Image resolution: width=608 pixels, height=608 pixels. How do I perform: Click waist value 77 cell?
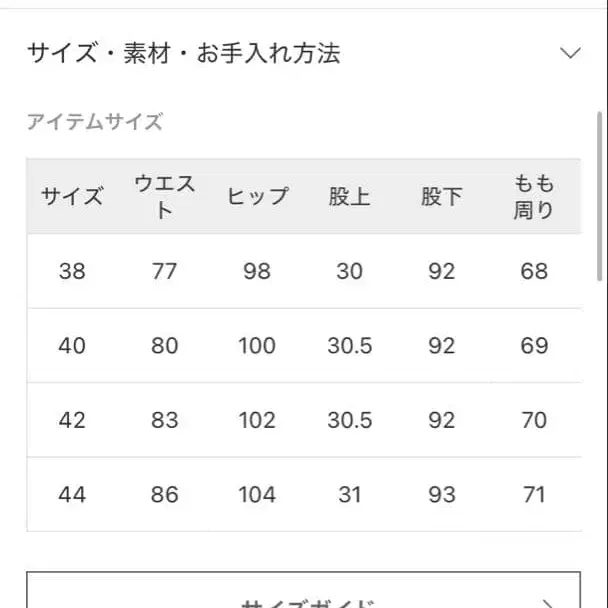click(165, 271)
